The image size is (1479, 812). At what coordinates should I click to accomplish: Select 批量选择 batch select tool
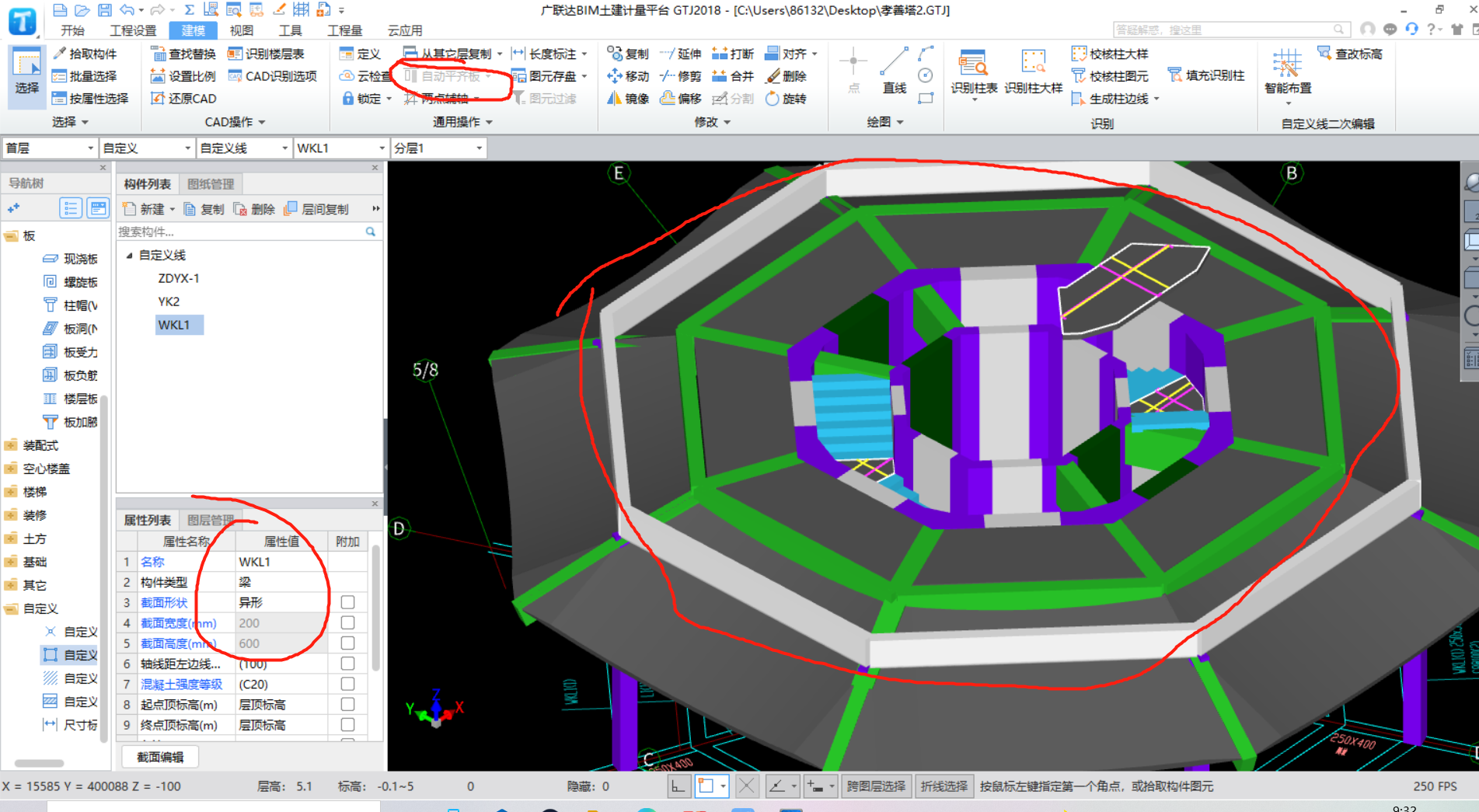click(85, 76)
